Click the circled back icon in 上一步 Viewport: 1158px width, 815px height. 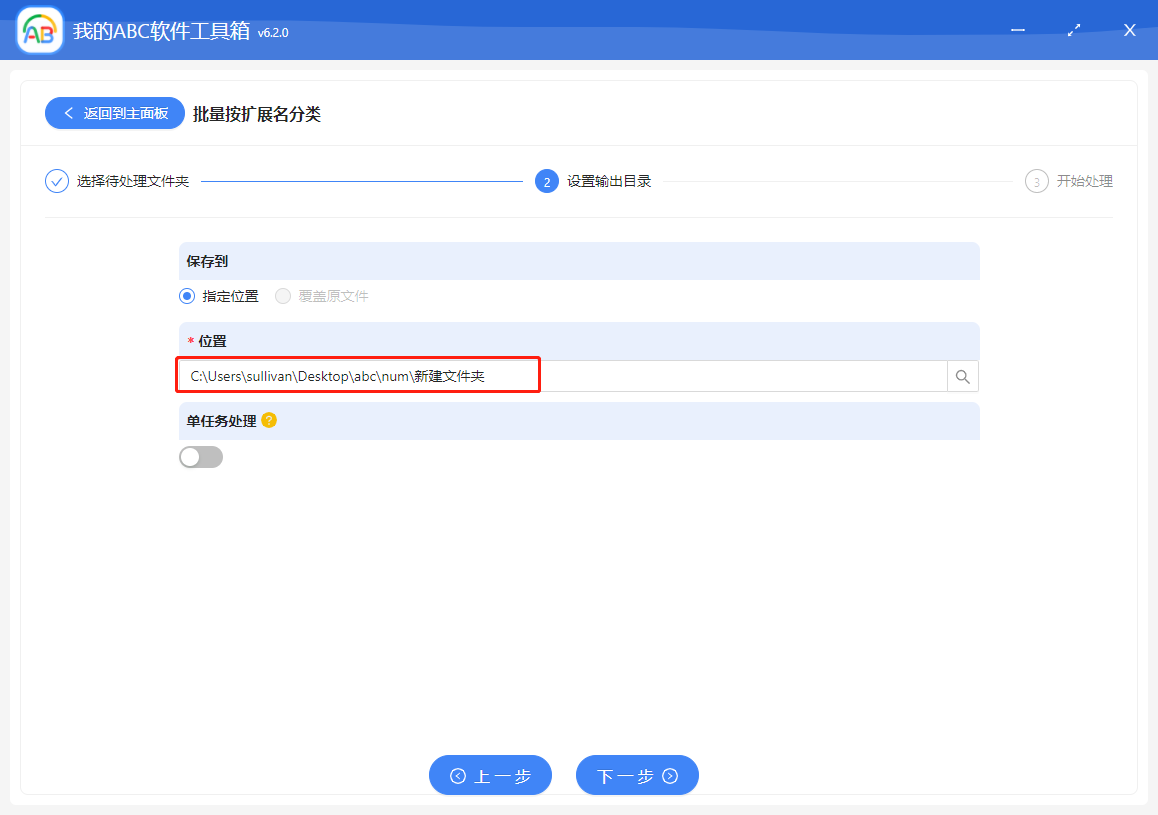(459, 774)
